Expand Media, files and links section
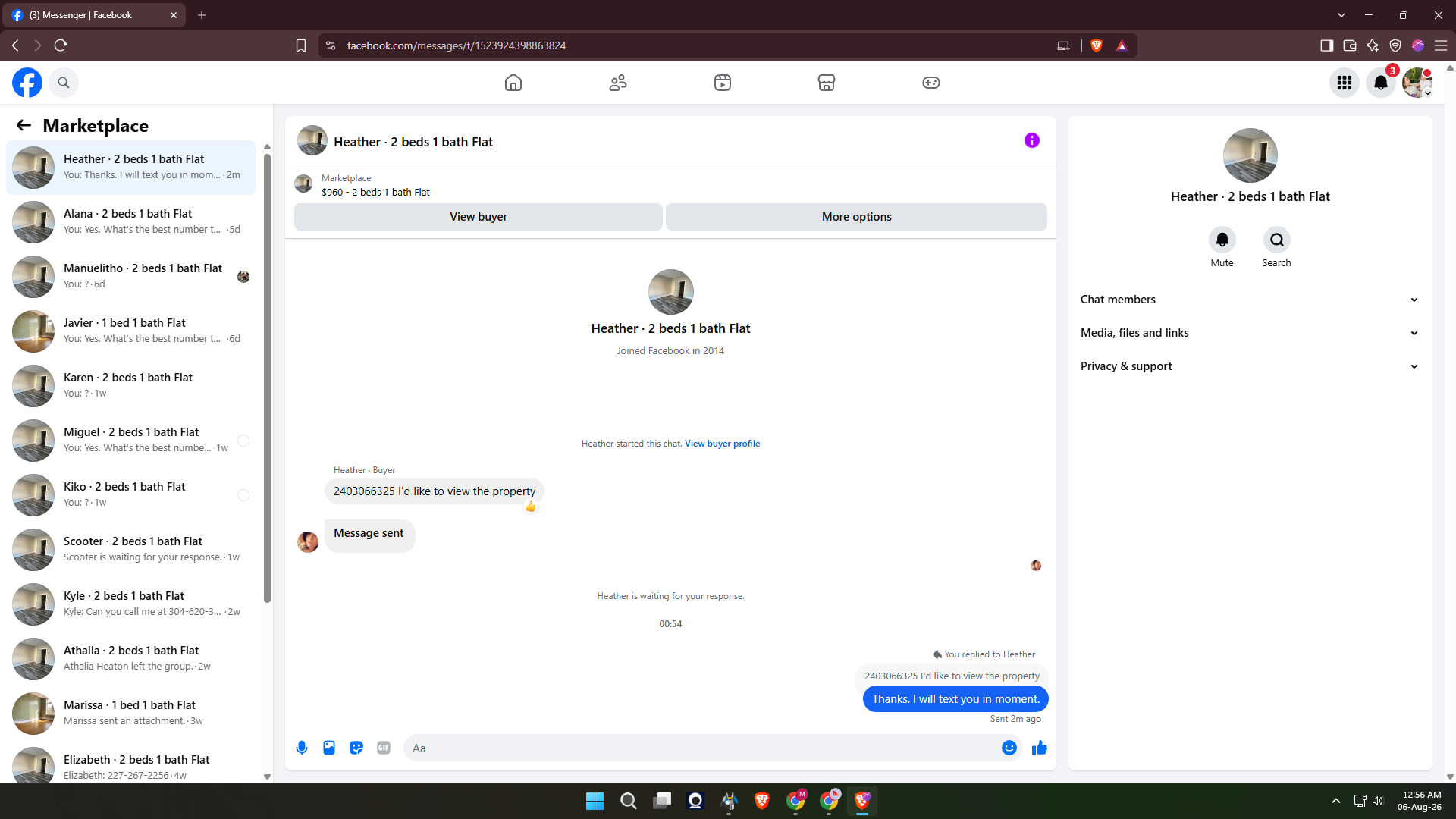 [x=1250, y=333]
